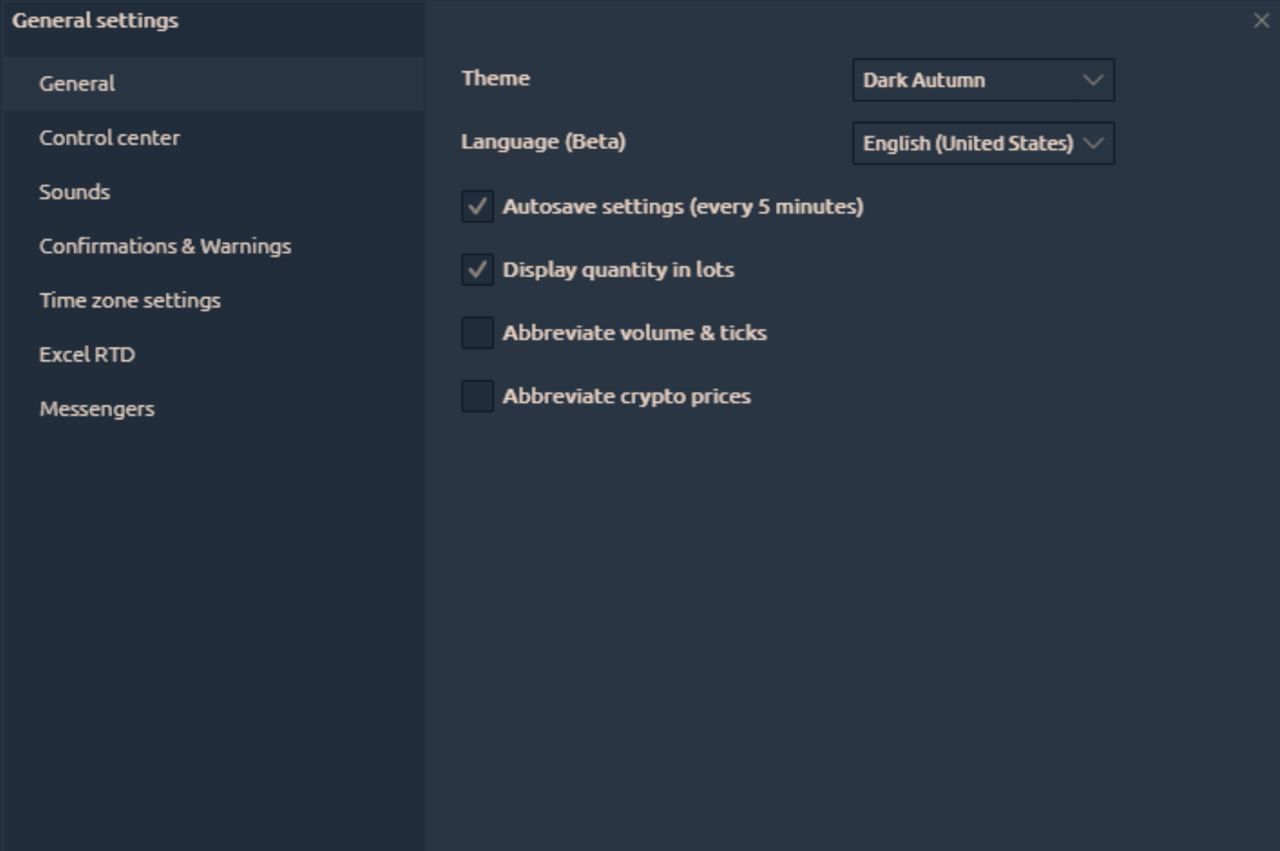This screenshot has height=851, width=1280.
Task: Open Confirmations & Warnings settings
Action: click(165, 246)
